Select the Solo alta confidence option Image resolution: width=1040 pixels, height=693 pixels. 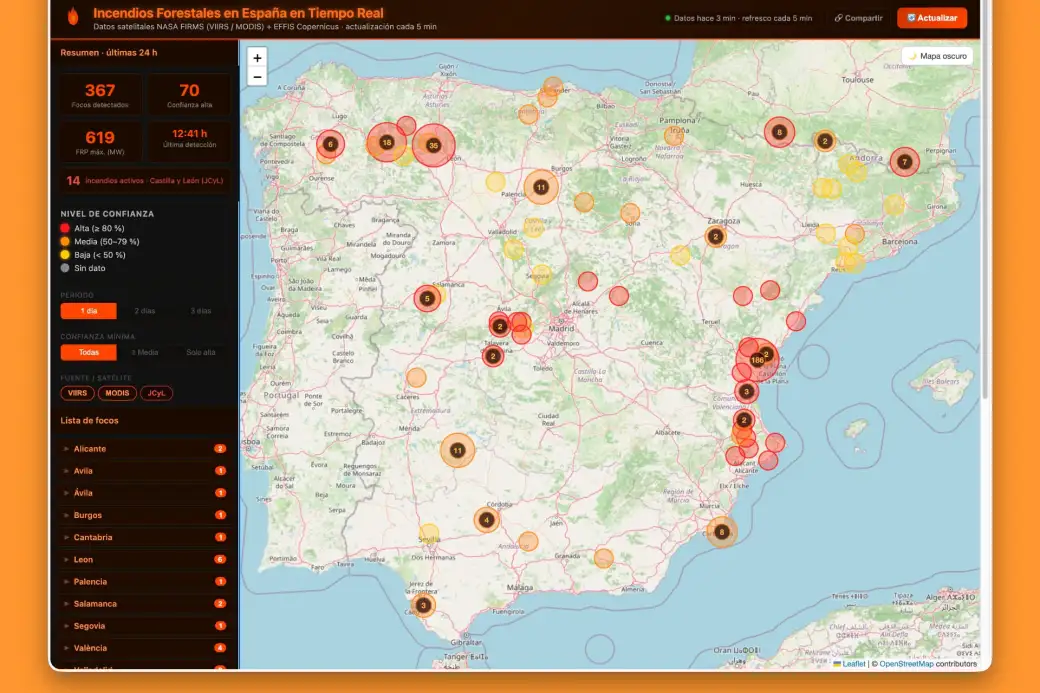(201, 352)
